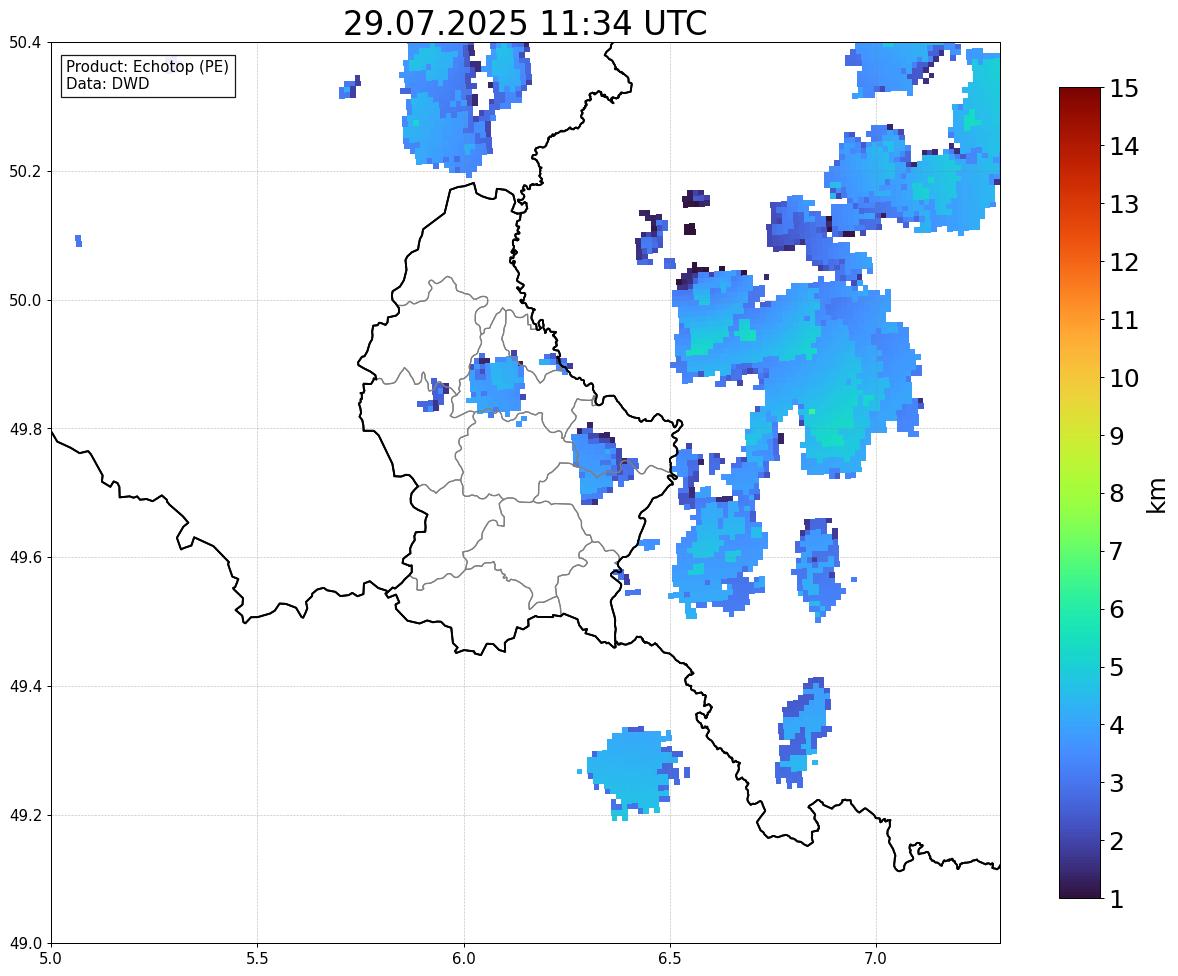The height and width of the screenshot is (976, 1178).
Task: Click the colorbar tick label 12
Action: [1124, 262]
